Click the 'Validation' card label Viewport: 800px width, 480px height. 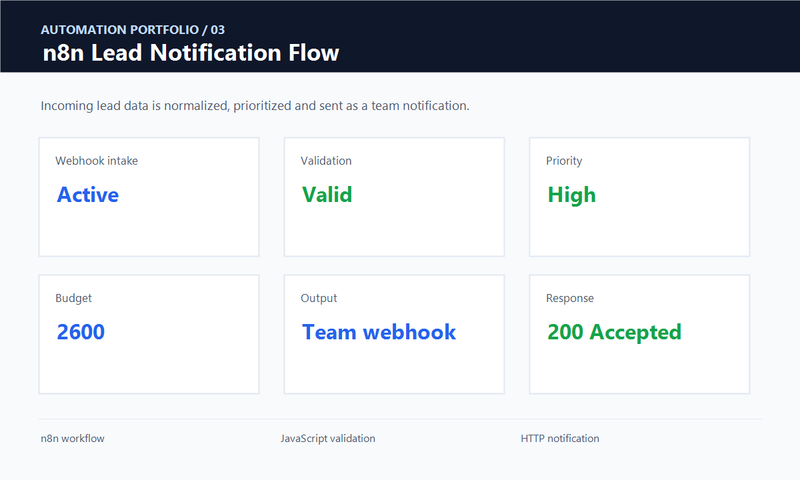click(x=326, y=161)
